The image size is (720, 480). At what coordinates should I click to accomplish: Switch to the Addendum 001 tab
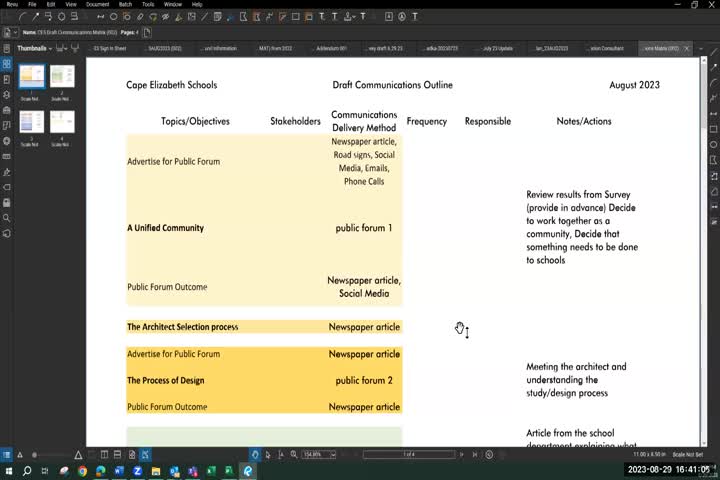point(331,48)
